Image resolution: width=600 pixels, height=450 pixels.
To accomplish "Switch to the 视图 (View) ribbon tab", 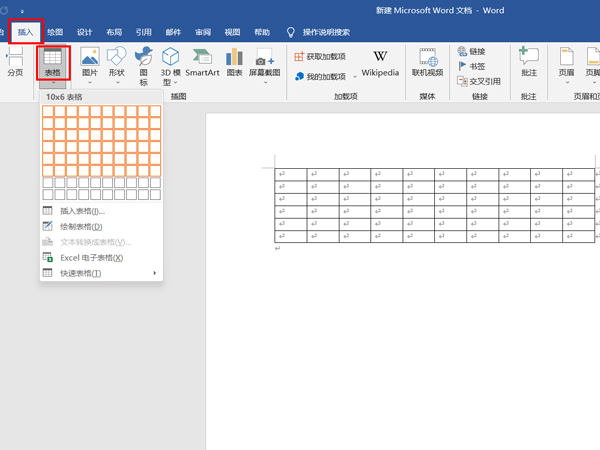I will point(232,32).
